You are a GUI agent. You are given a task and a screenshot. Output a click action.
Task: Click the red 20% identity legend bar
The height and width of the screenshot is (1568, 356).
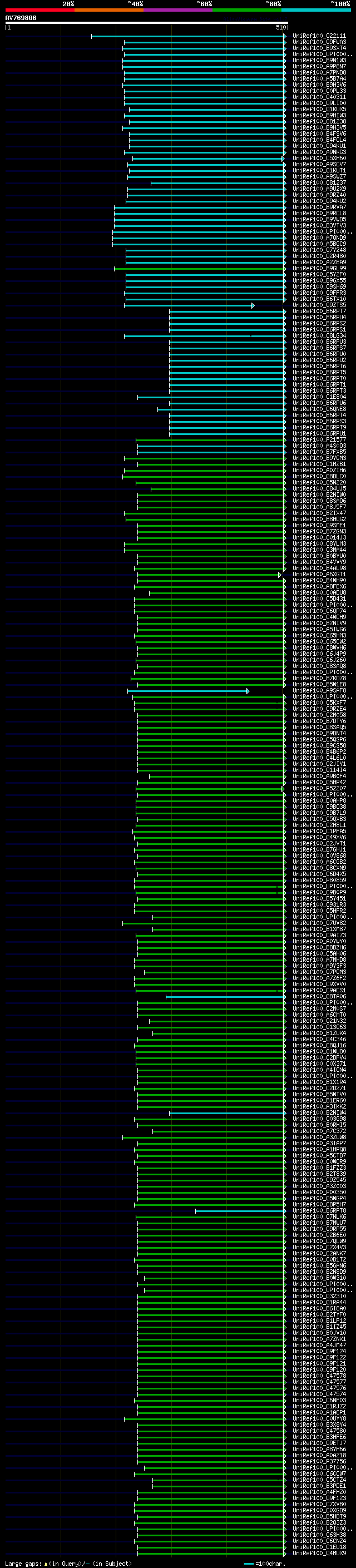(39, 10)
